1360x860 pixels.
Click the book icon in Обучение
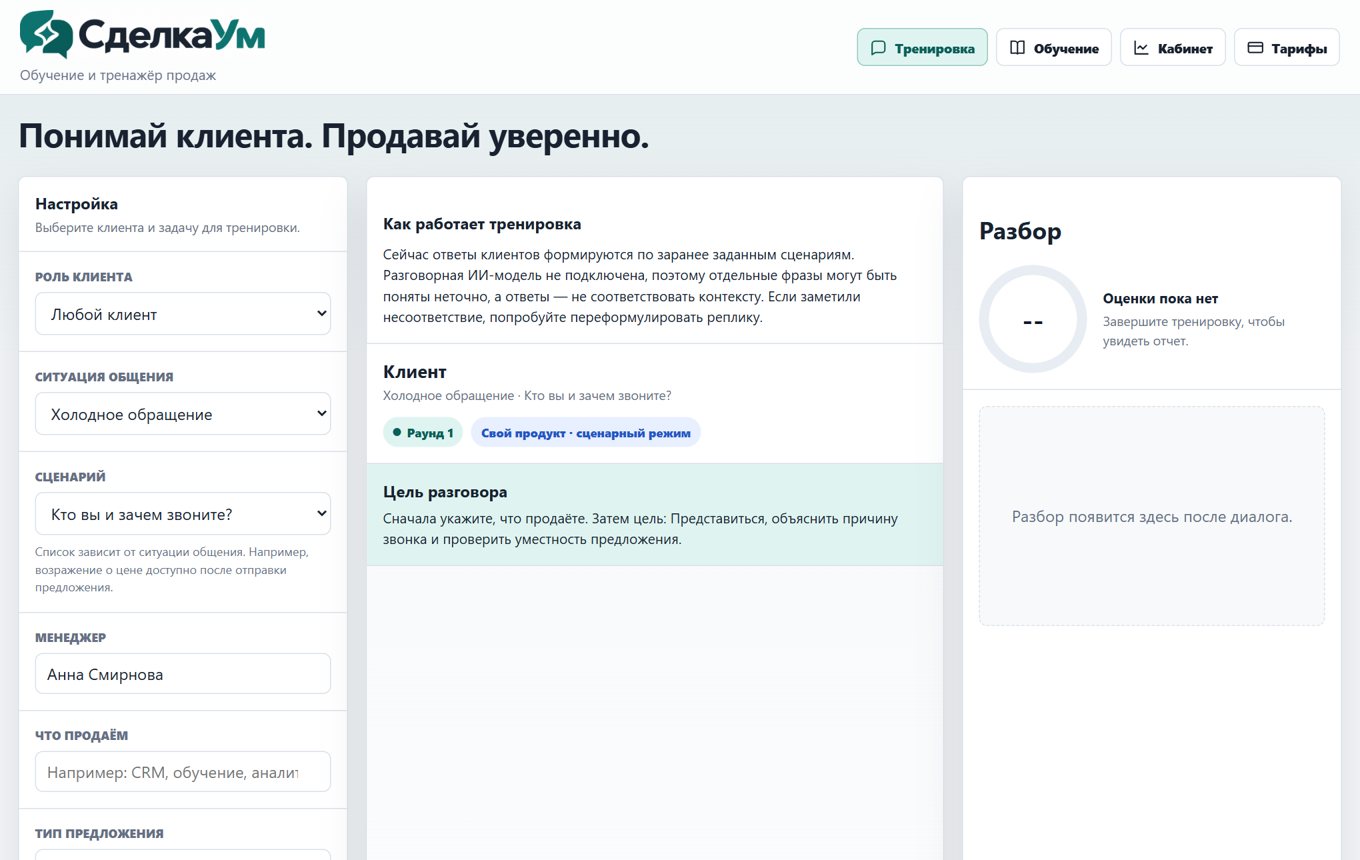point(1017,48)
